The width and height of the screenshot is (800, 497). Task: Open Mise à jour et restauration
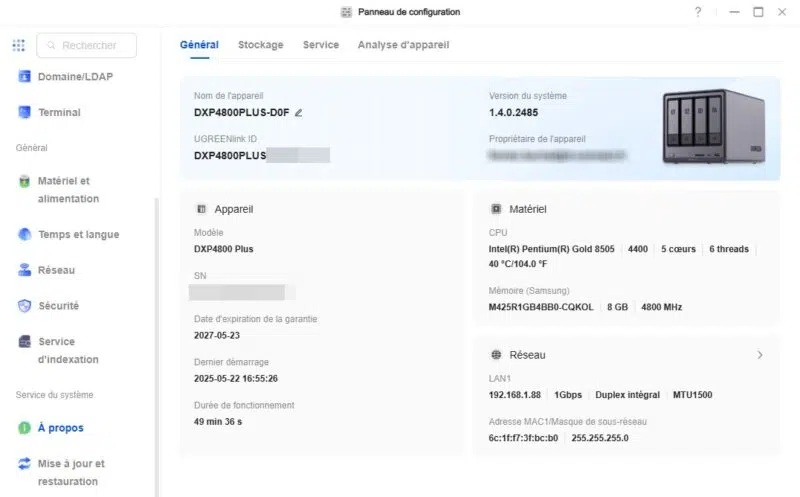coord(71,473)
